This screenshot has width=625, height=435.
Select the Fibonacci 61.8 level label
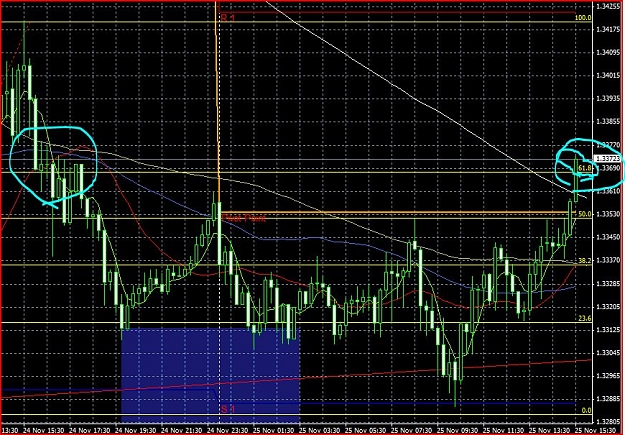point(584,168)
